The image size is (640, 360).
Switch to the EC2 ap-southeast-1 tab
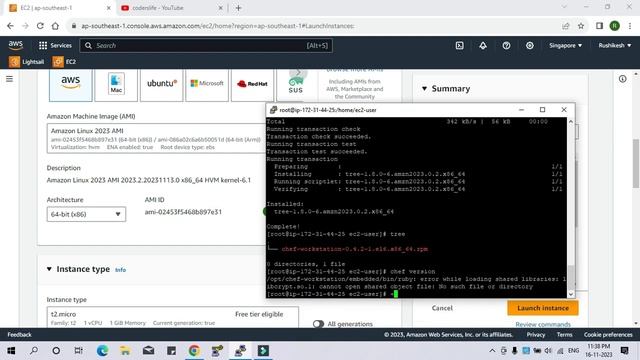pos(59,8)
